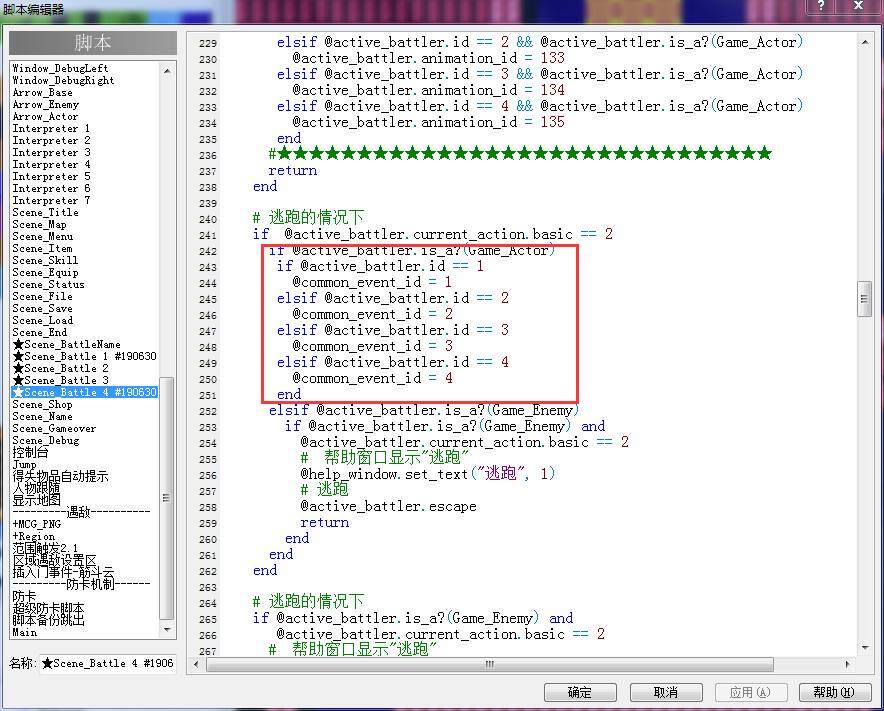884x711 pixels.
Task: Select the ★Scene_Battle 3 script
Action: (61, 381)
